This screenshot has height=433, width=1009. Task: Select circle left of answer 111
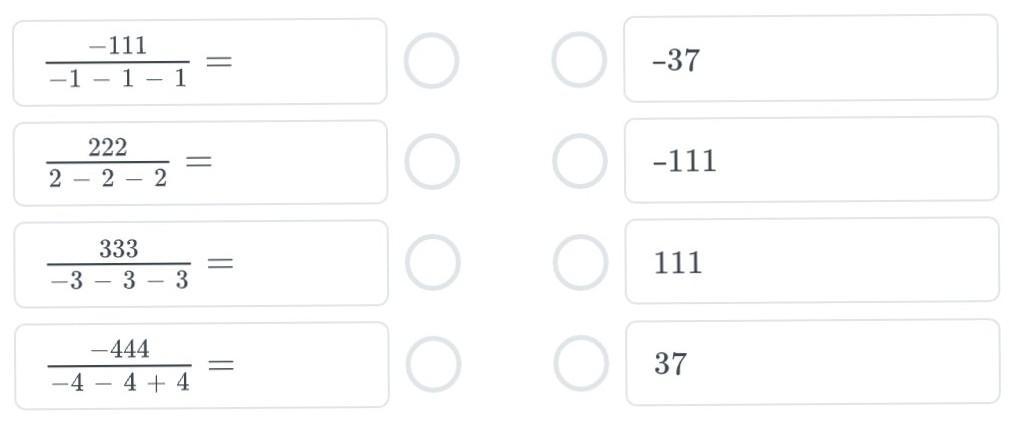pos(581,262)
